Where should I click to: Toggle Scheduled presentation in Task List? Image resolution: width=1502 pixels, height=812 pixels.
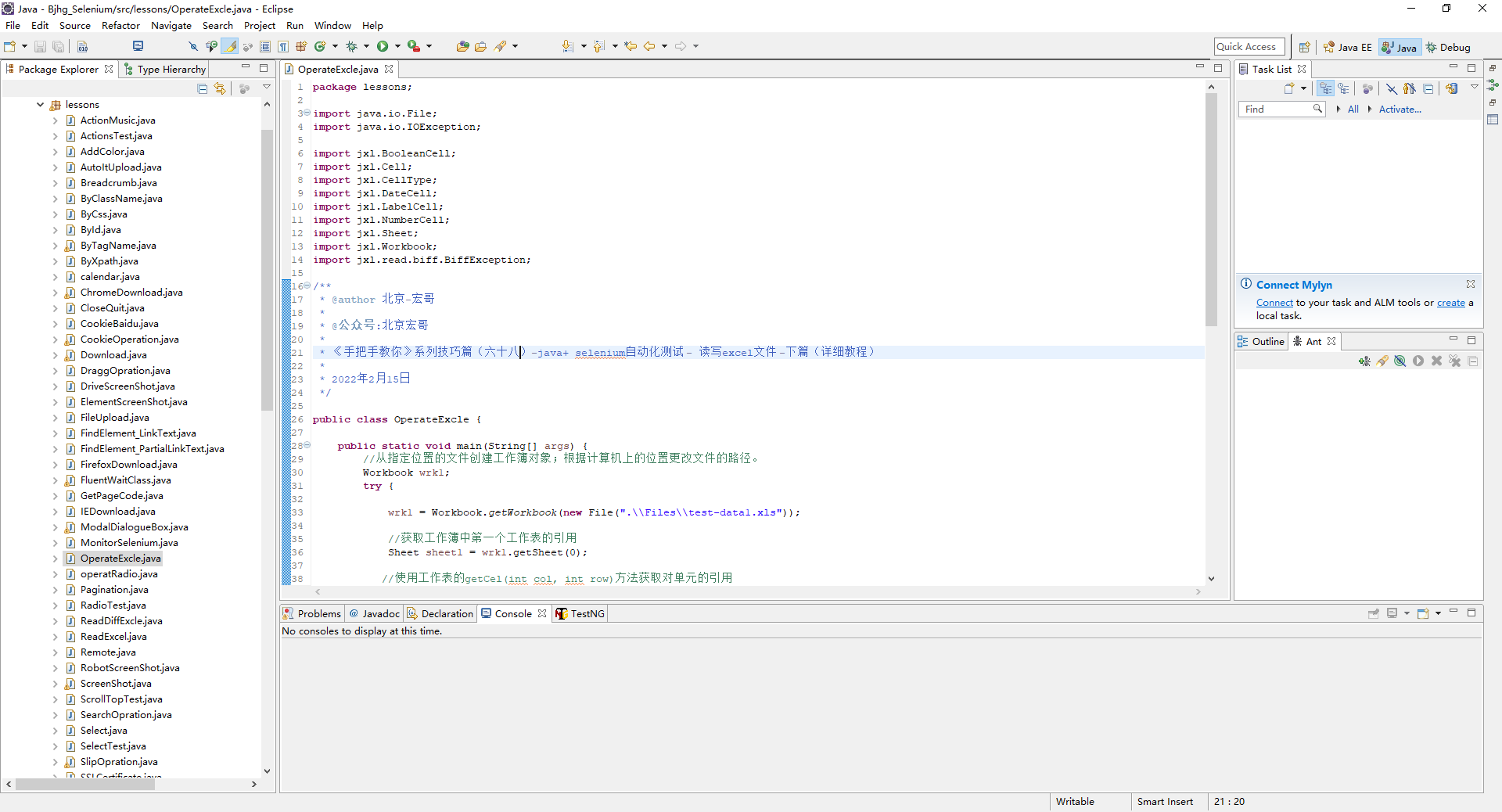(1343, 88)
